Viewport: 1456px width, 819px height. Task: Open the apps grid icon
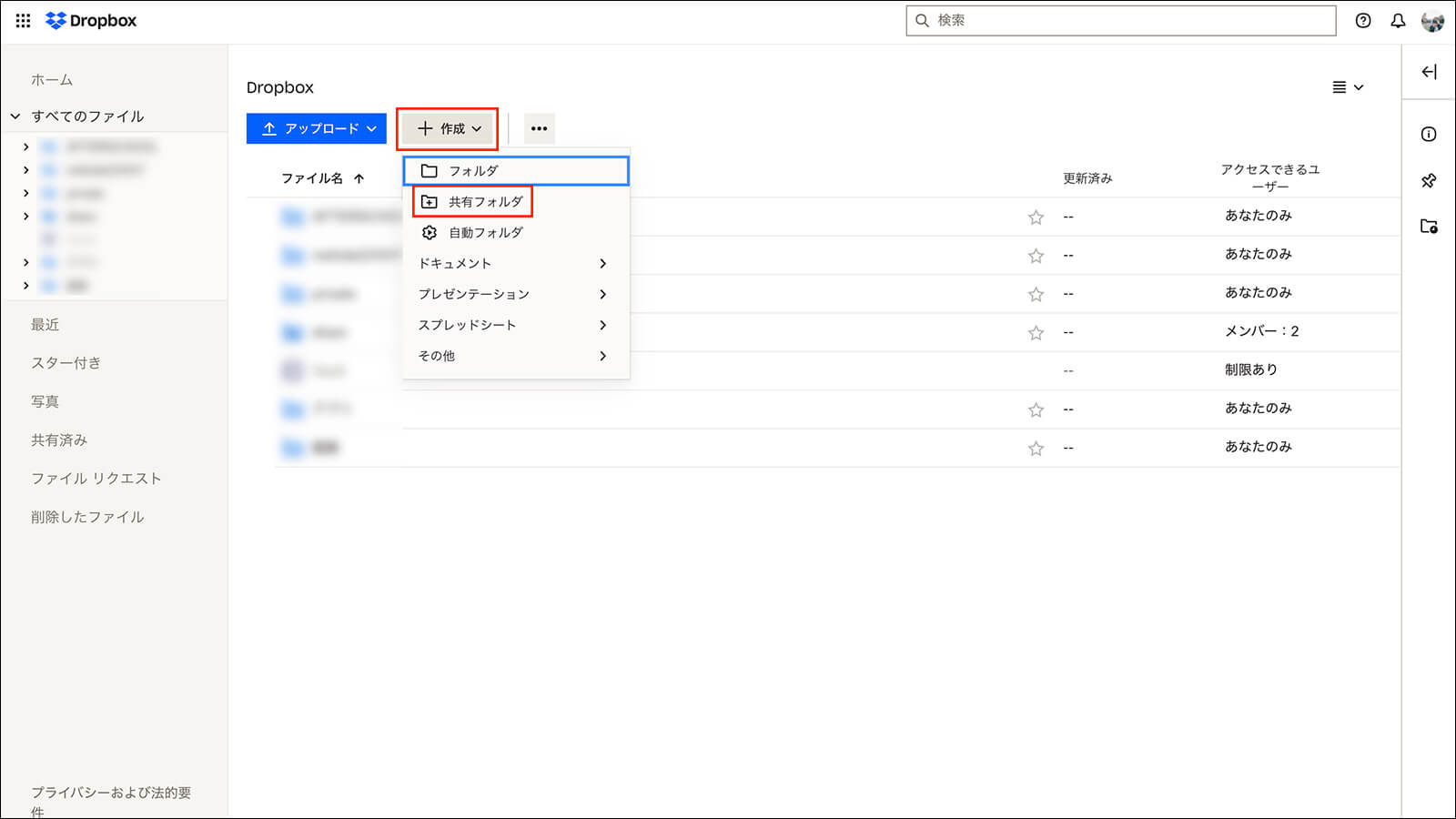23,20
